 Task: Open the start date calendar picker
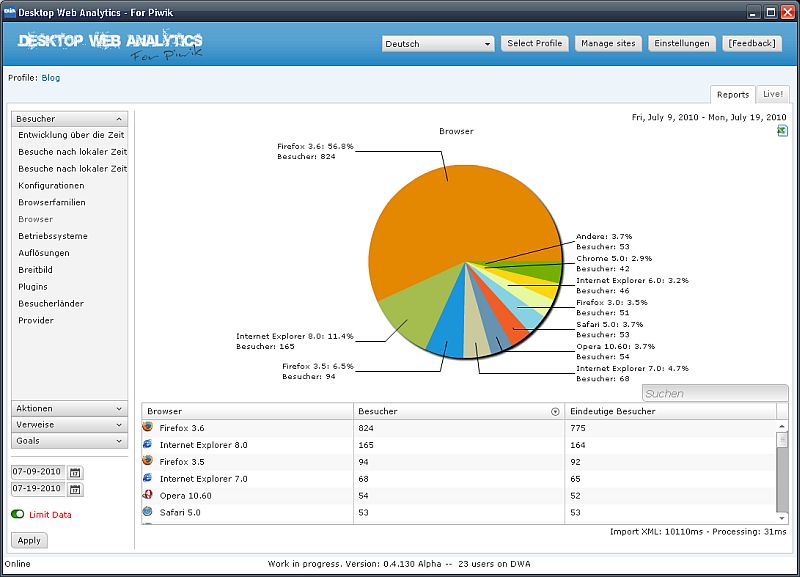click(x=75, y=472)
